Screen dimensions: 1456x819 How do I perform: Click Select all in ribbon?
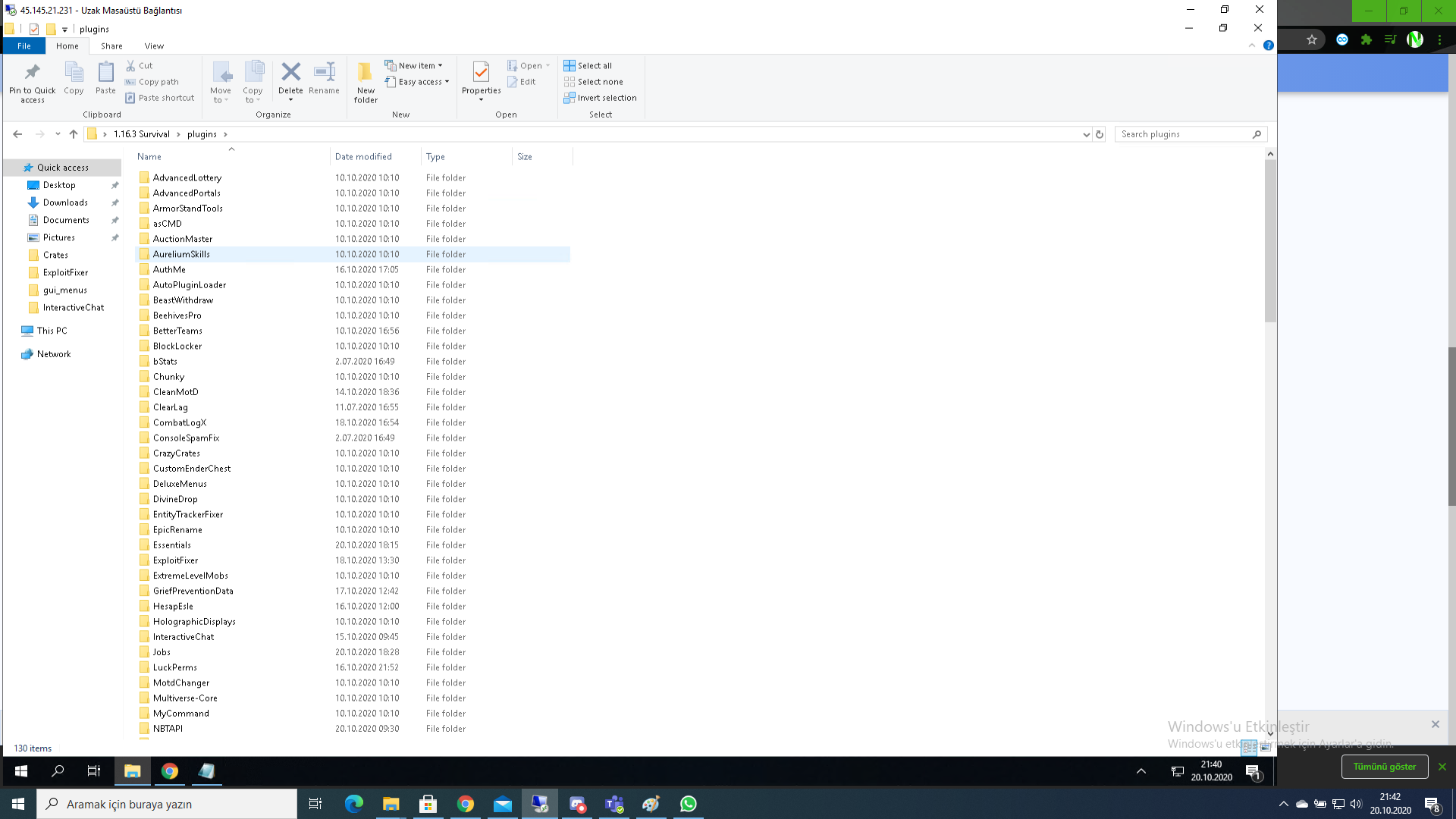588,66
